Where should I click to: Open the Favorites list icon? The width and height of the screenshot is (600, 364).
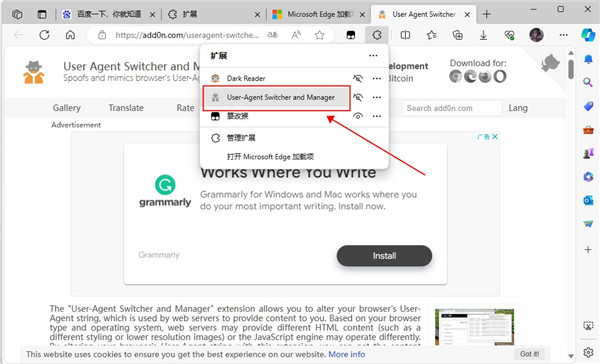432,35
